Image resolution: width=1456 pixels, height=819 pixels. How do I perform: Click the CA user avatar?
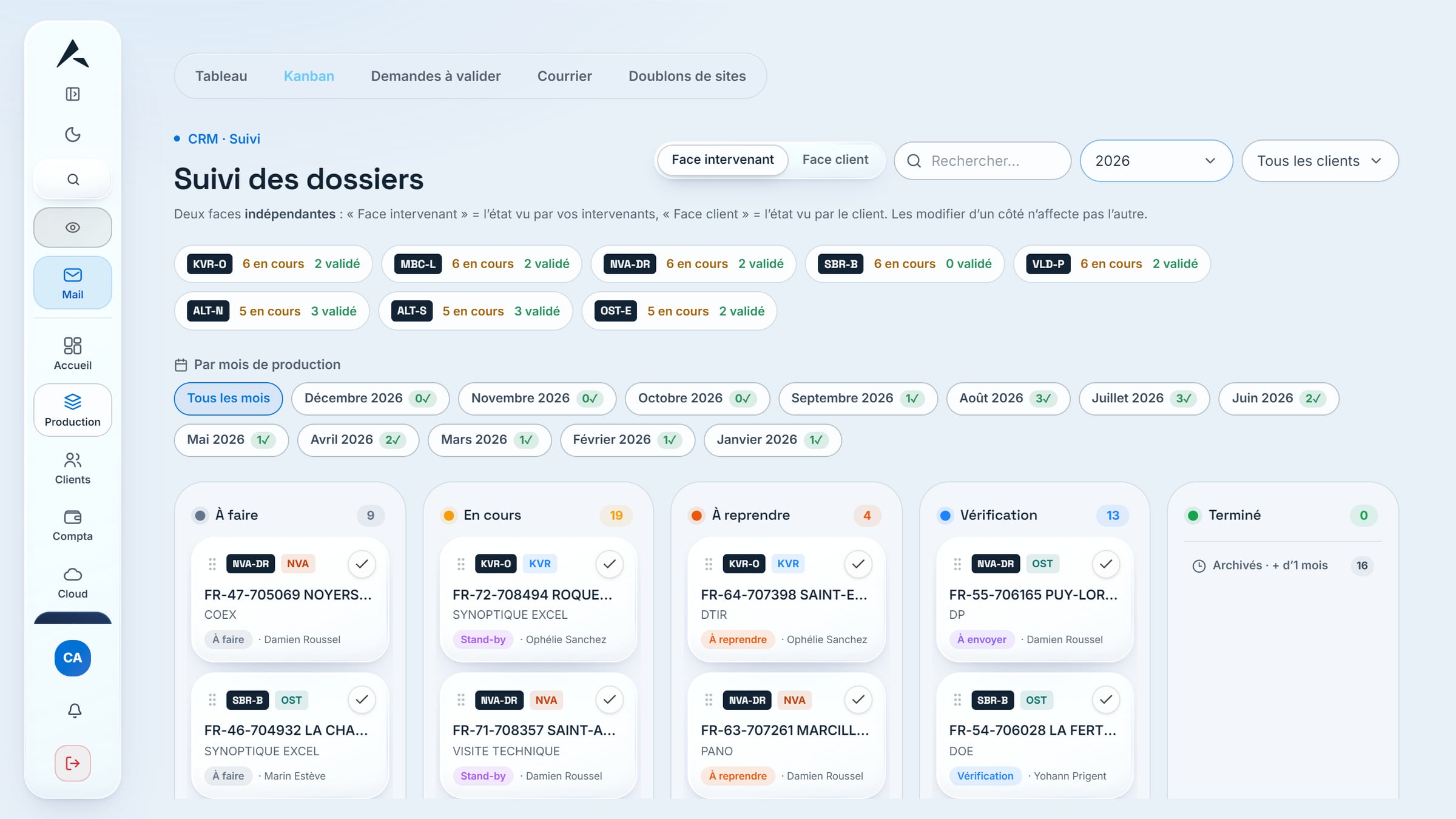[73, 658]
